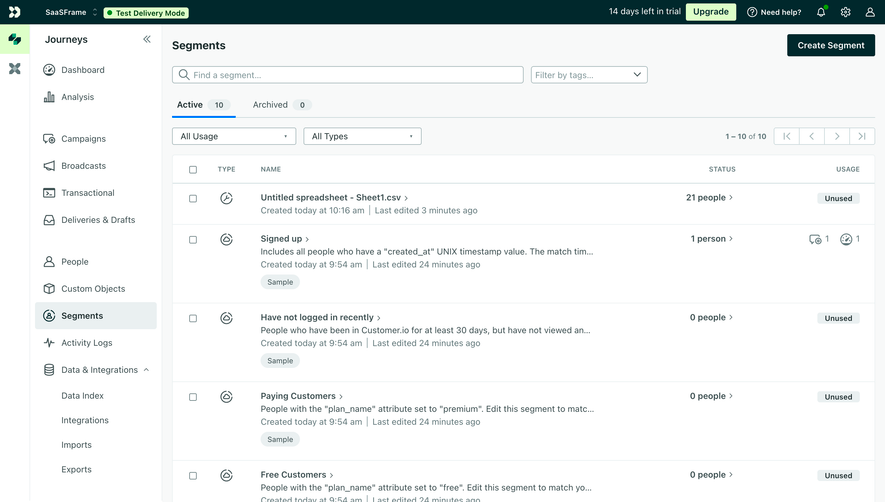Toggle the select-all checkbox in table header

(x=193, y=169)
